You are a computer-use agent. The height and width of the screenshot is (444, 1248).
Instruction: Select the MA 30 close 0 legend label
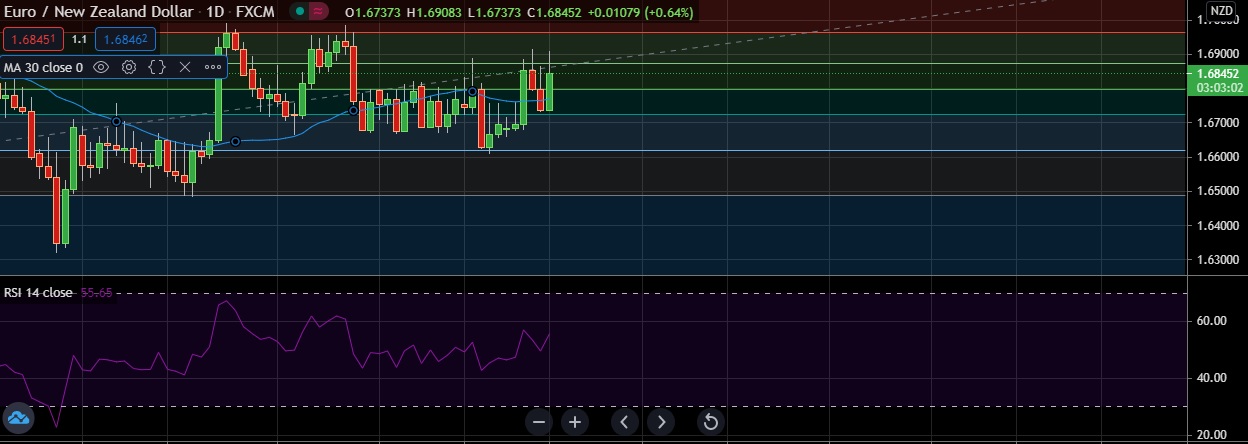(x=43, y=67)
